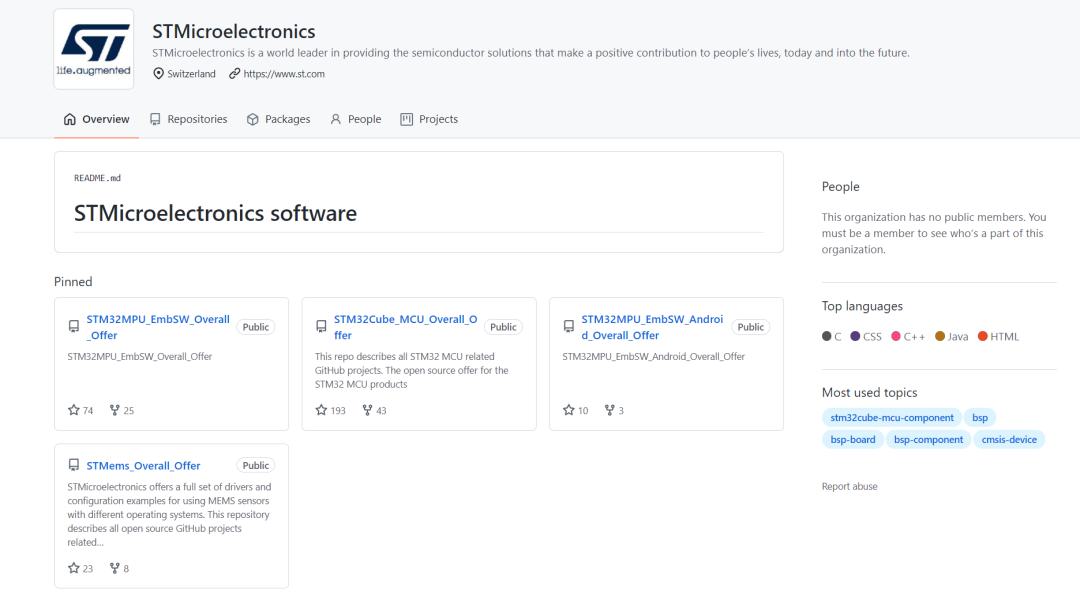This screenshot has height=608, width=1080.
Task: Click the Report abuse link
Action: [x=849, y=486]
